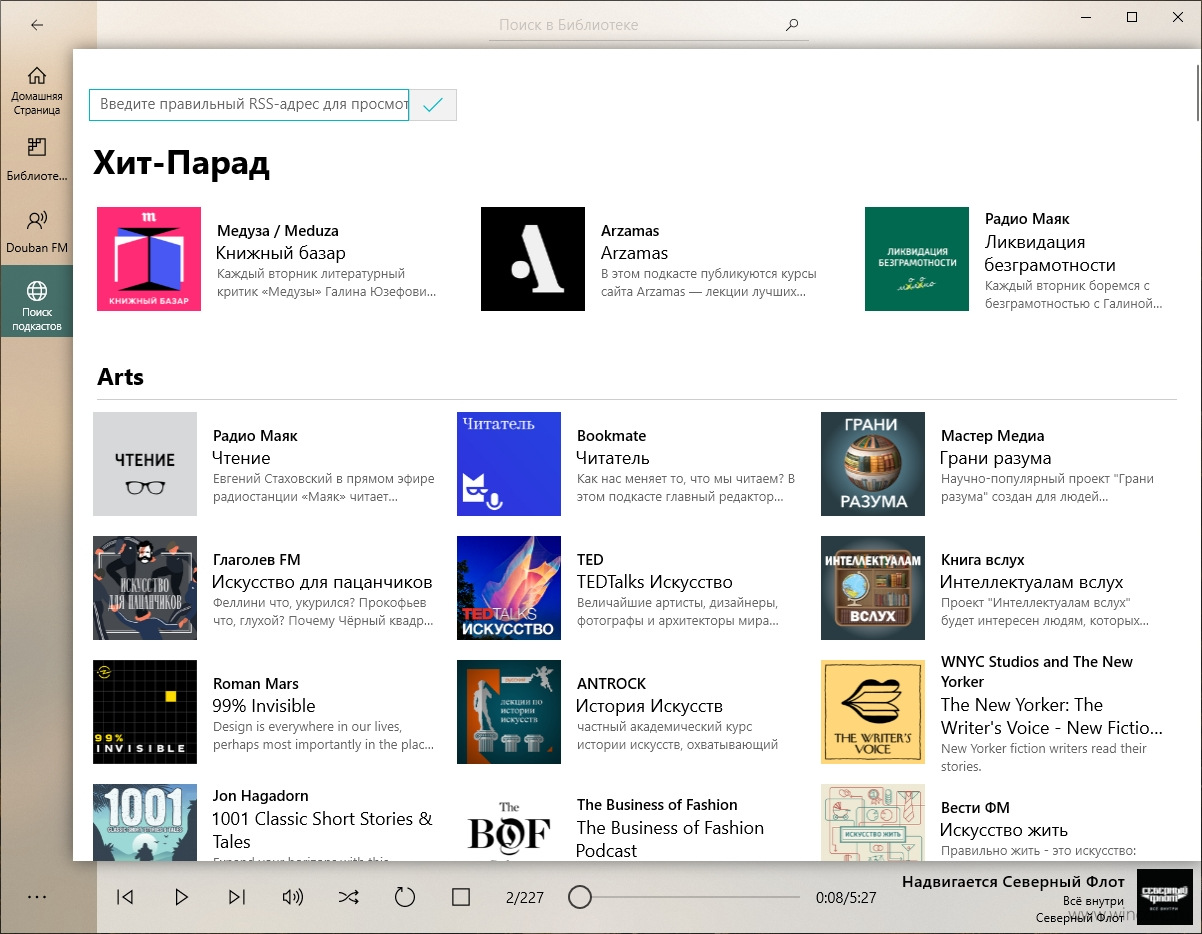Viewport: 1202px width, 934px height.
Task: Select the Чтение podcast cover with glasses
Action: tap(145, 464)
